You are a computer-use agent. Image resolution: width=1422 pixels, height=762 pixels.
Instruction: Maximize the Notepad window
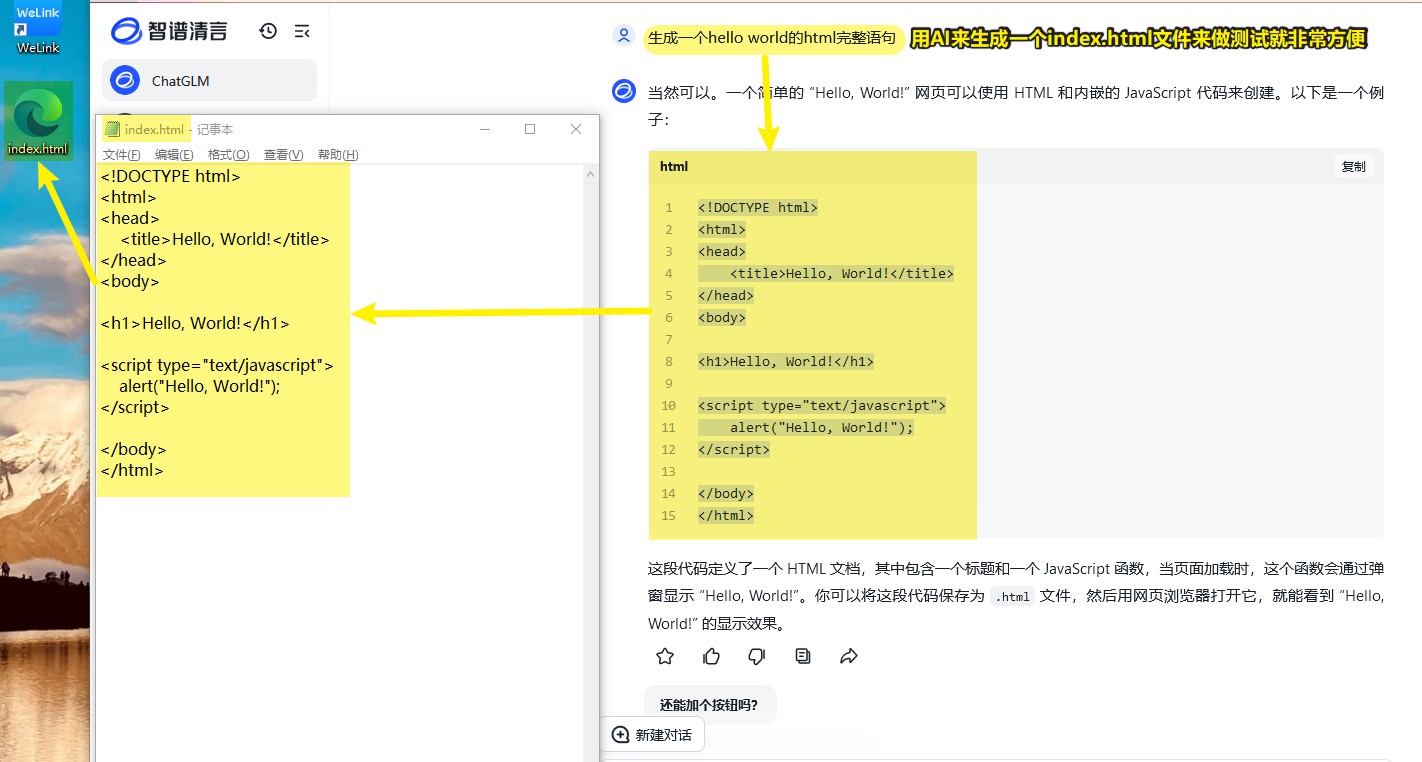[x=530, y=129]
